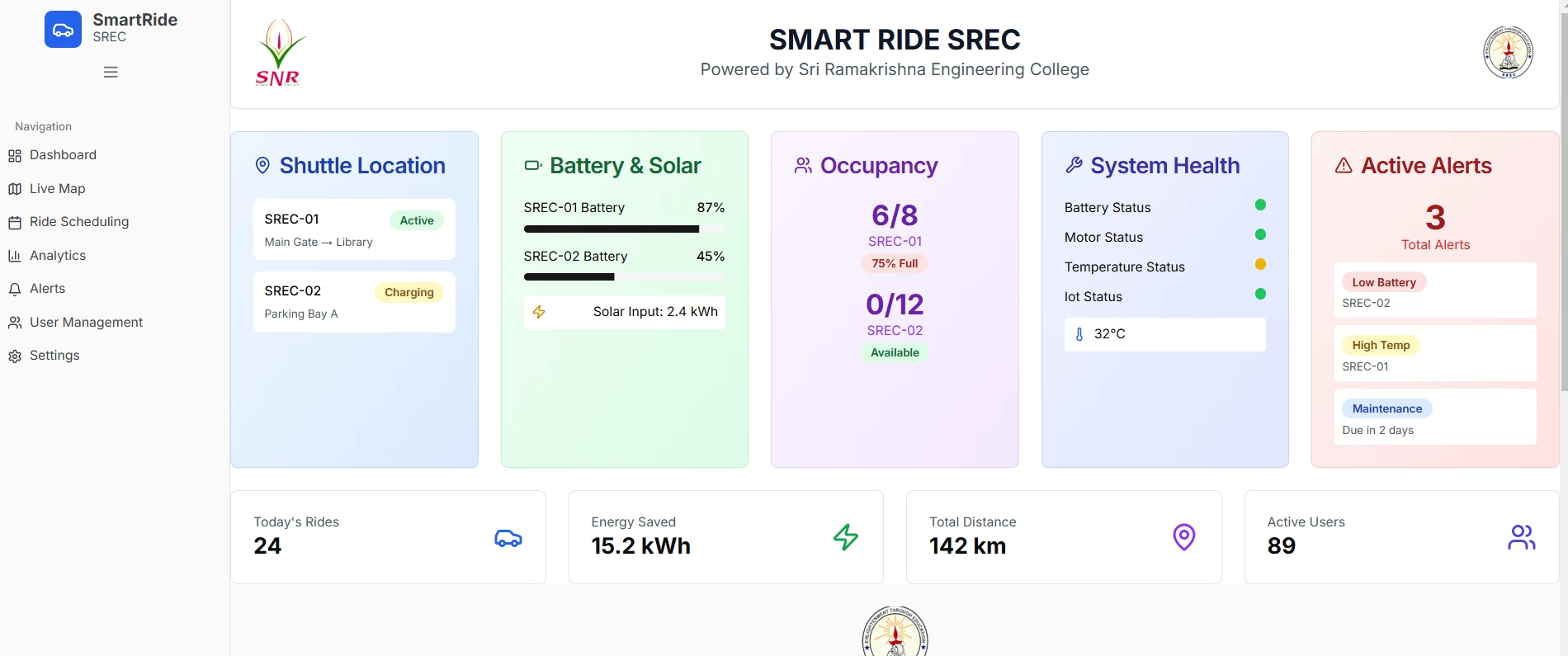Click the Solar Input 2.4 kWh box
1568x656 pixels.
pos(625,312)
